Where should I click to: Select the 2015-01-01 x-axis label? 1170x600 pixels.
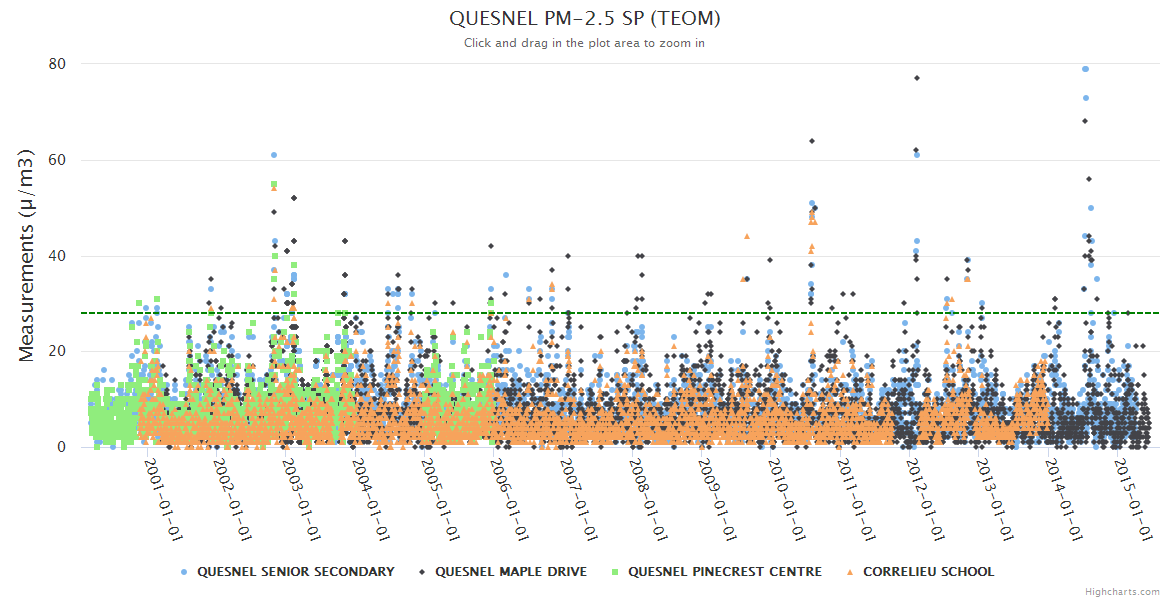1134,498
